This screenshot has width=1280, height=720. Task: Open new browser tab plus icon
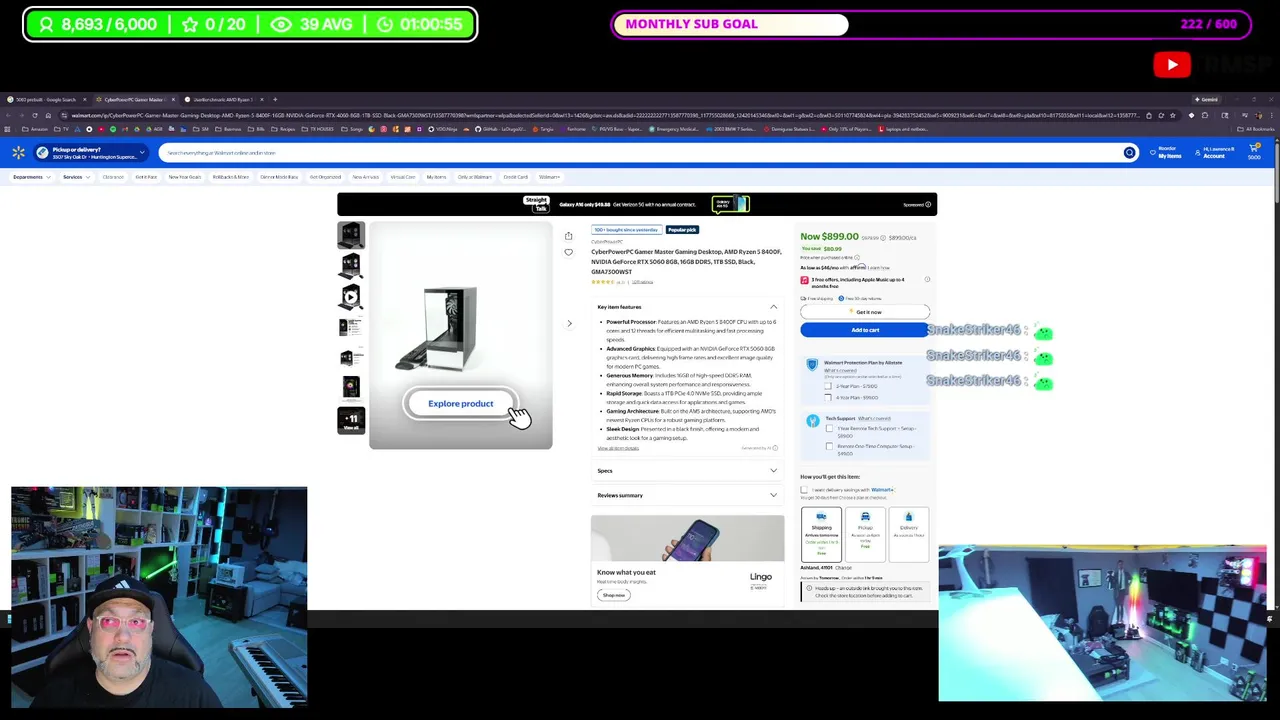(x=275, y=99)
